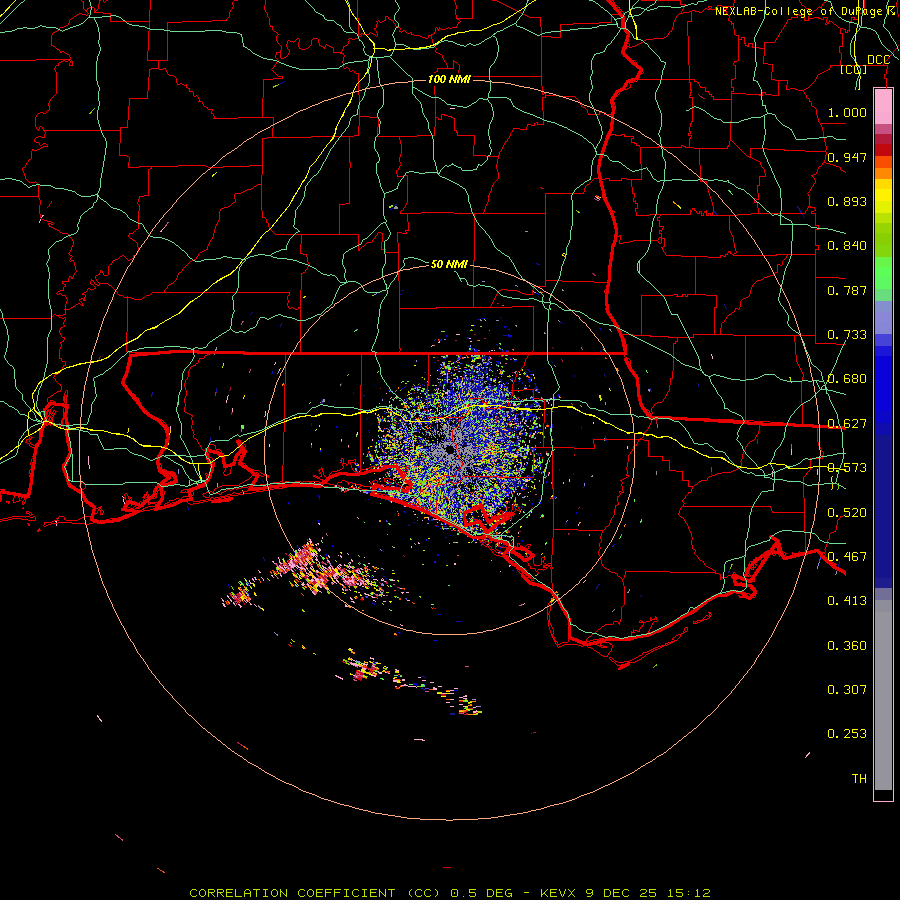Select the 0.413 legend value

click(847, 601)
